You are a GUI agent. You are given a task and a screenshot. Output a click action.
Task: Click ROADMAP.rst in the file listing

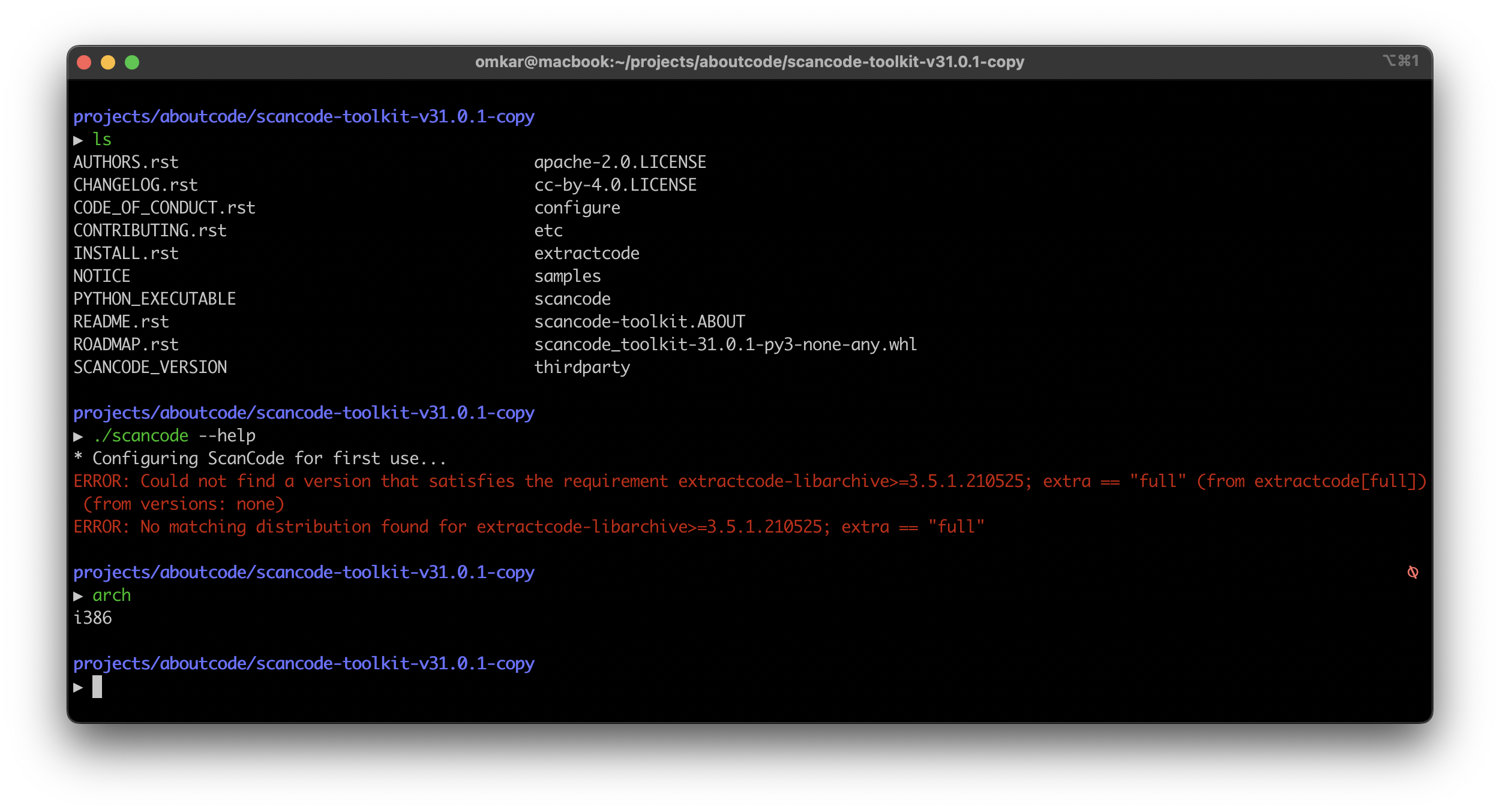(126, 345)
